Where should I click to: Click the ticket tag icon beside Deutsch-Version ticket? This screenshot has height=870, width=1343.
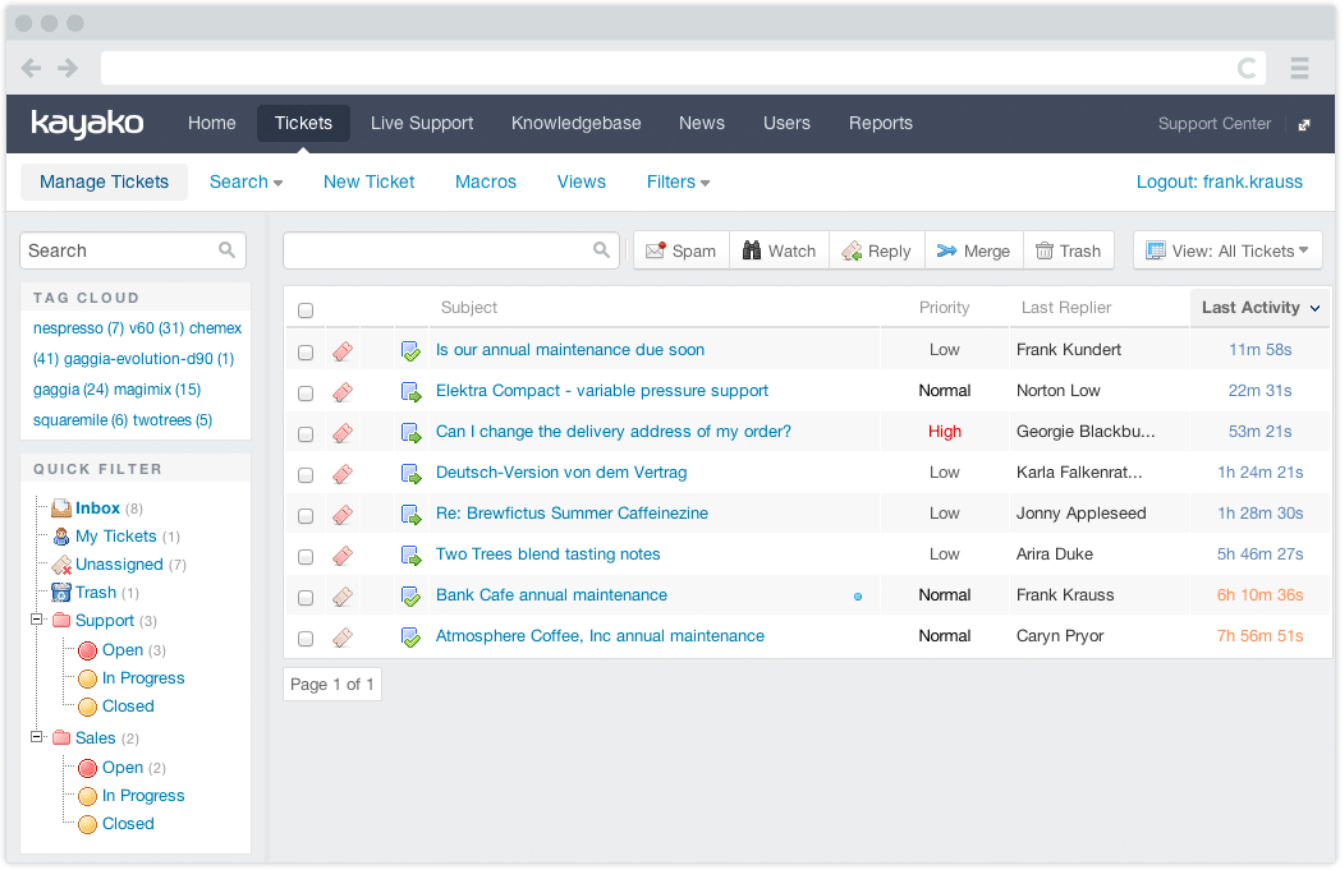click(343, 473)
